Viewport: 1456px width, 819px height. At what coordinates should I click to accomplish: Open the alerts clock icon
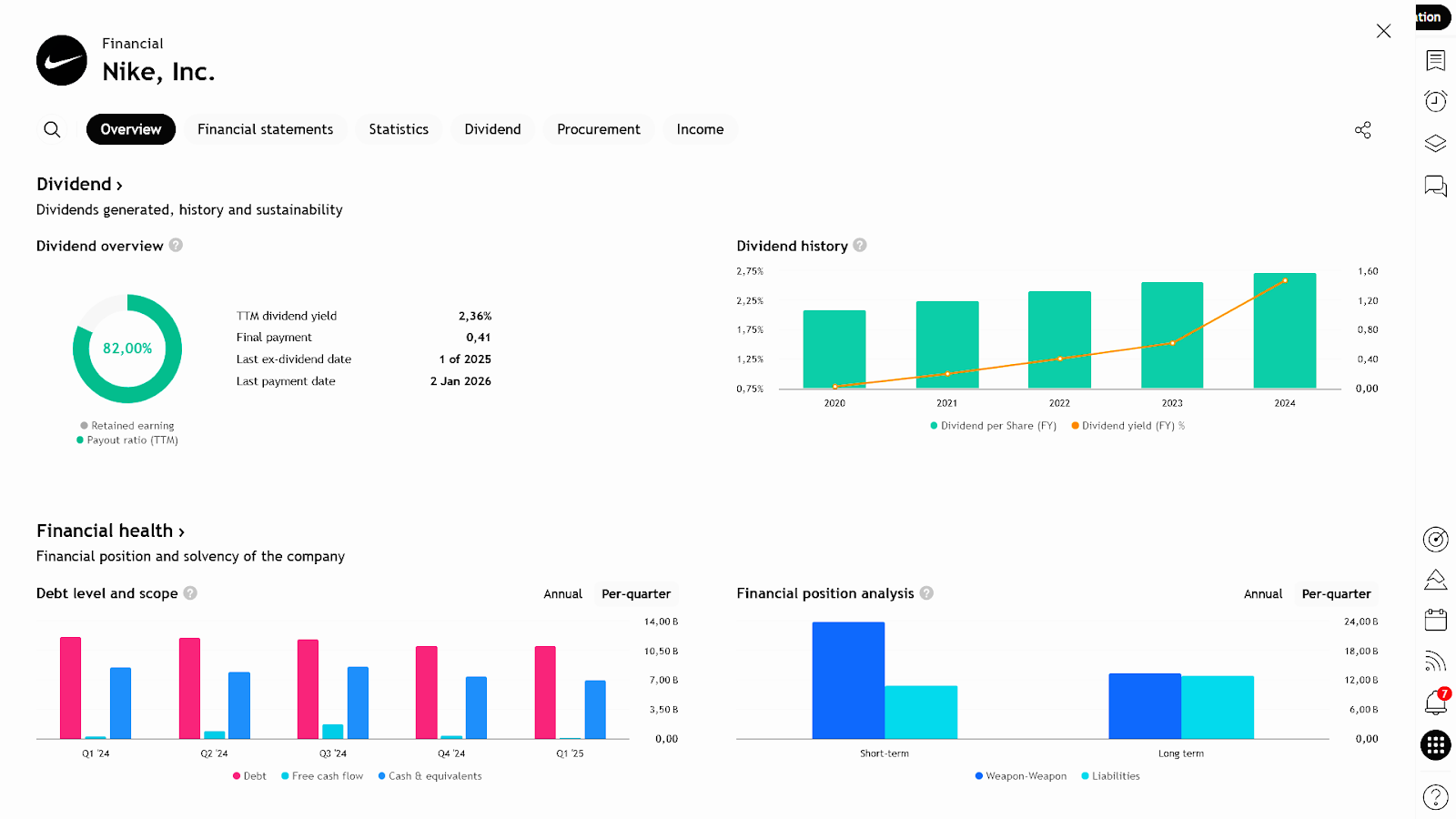coord(1435,101)
